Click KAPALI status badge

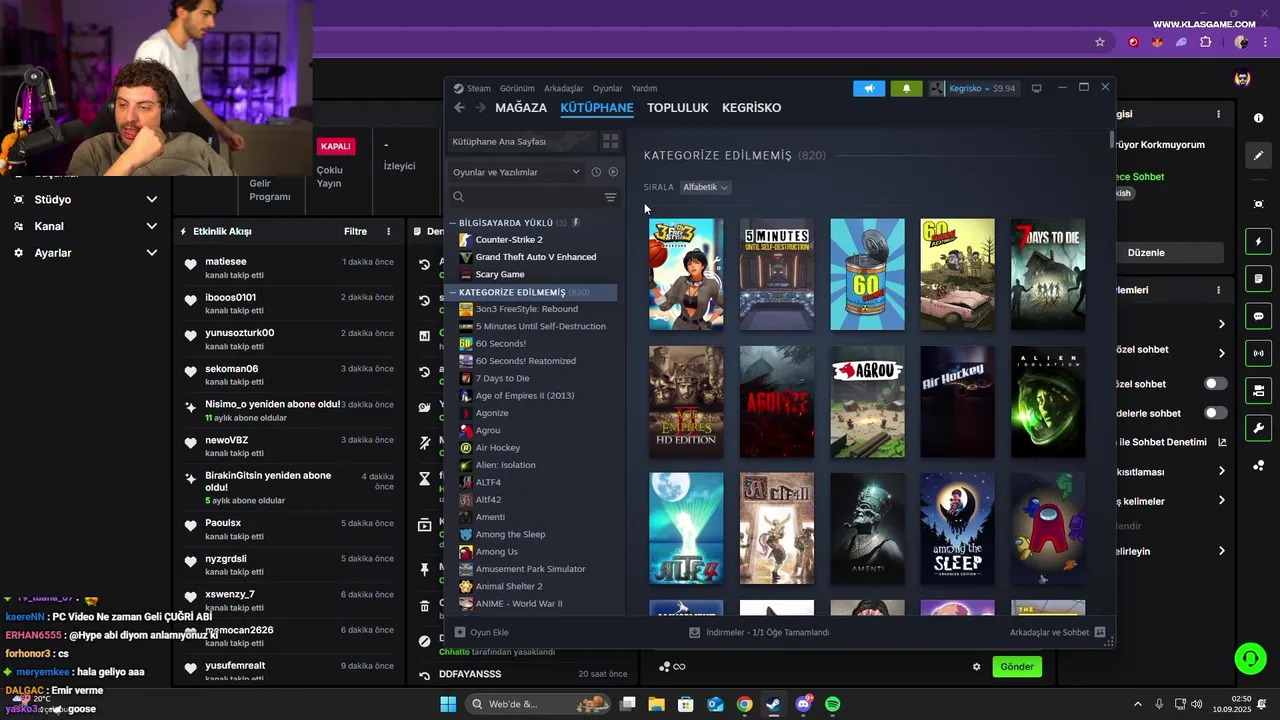[x=336, y=146]
